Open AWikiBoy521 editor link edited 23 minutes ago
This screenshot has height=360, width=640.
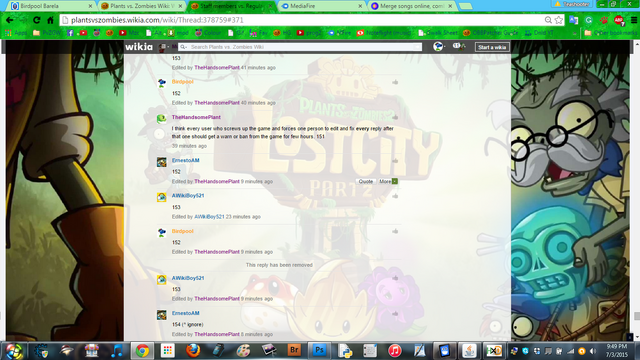[x=209, y=217]
